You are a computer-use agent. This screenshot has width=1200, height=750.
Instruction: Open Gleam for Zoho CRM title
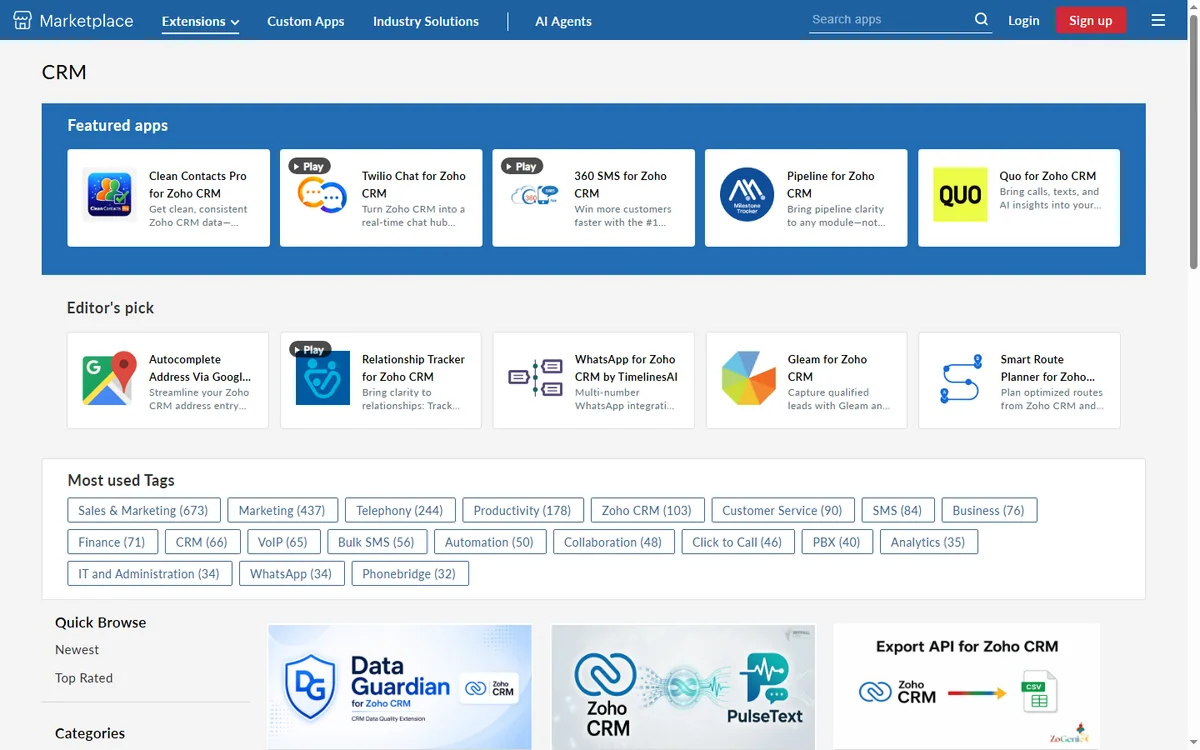(827, 368)
